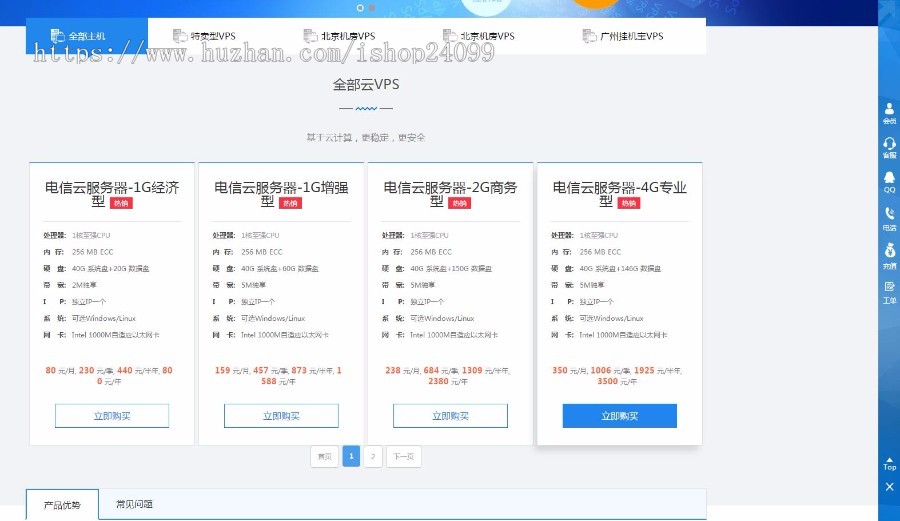Go to page 2 in pagination
The height and width of the screenshot is (521, 900).
pyautogui.click(x=373, y=457)
